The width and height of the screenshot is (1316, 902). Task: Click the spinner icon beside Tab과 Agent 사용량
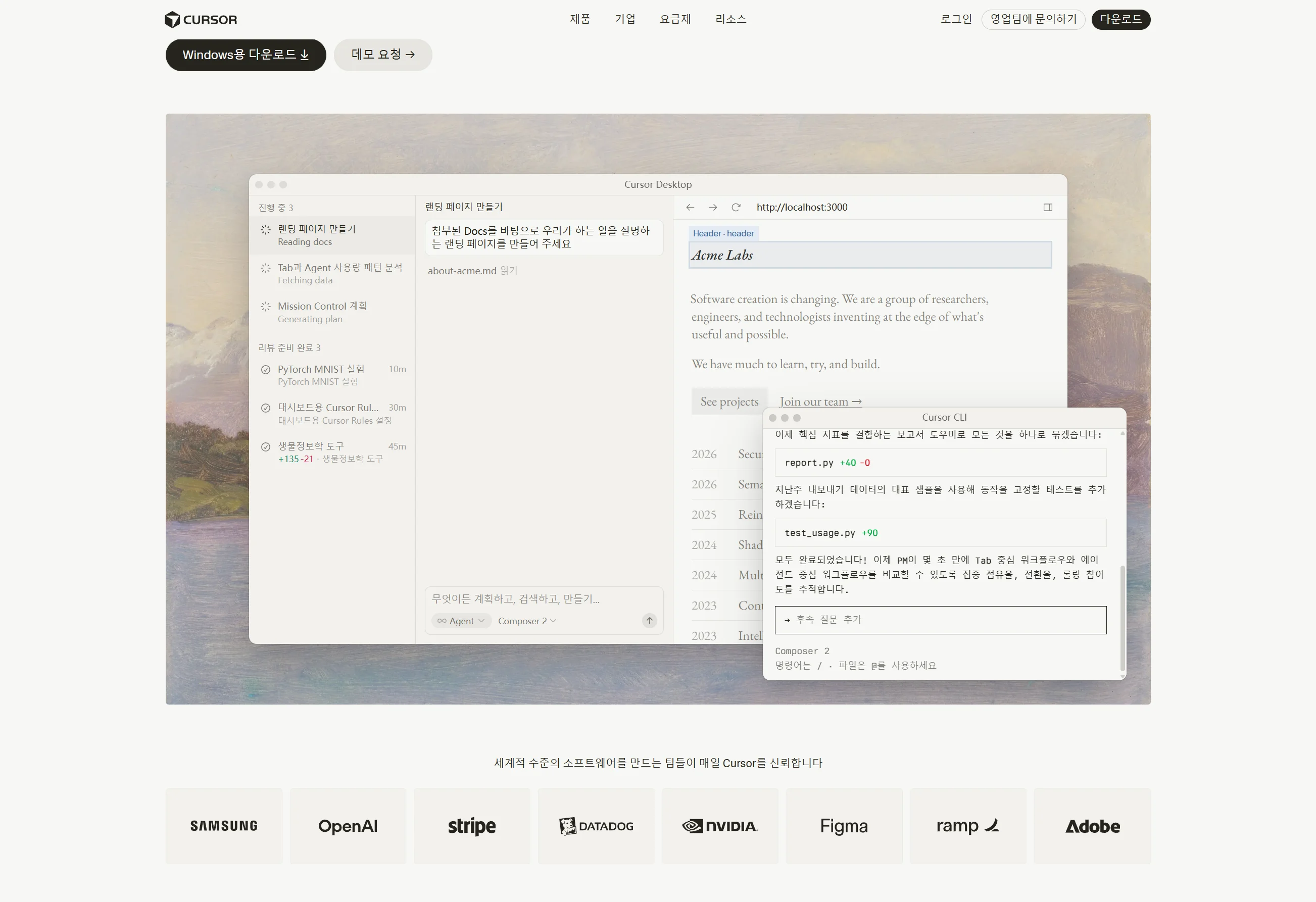(x=266, y=268)
